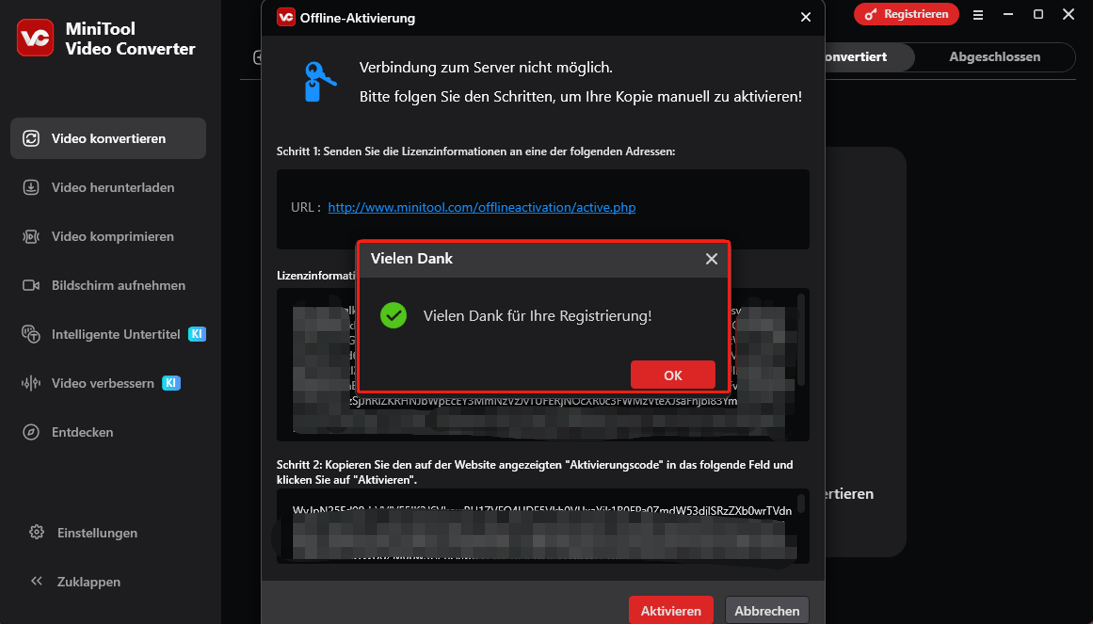Click the Offline-Aktivierung title bar logo
1094x627 pixels.
click(285, 17)
